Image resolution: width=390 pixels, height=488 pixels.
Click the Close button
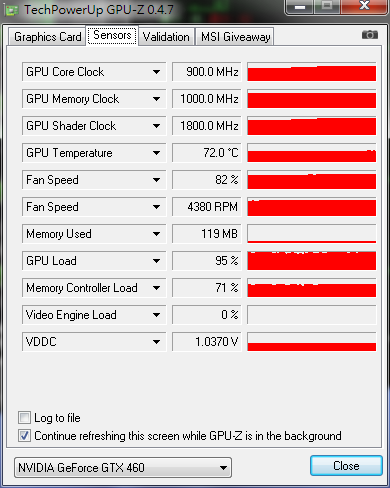tap(346, 466)
